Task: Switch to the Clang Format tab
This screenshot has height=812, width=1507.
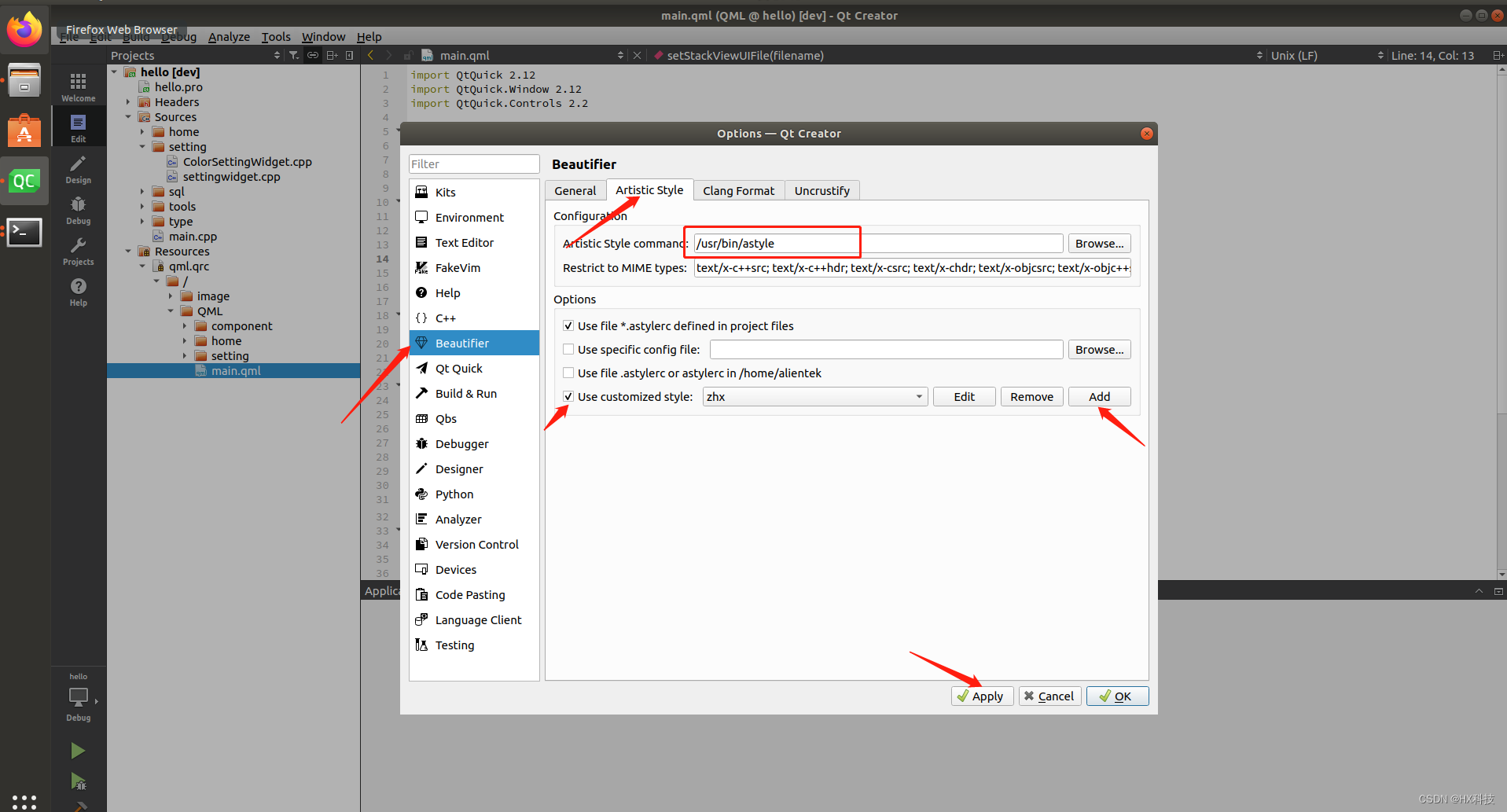Action: point(738,190)
